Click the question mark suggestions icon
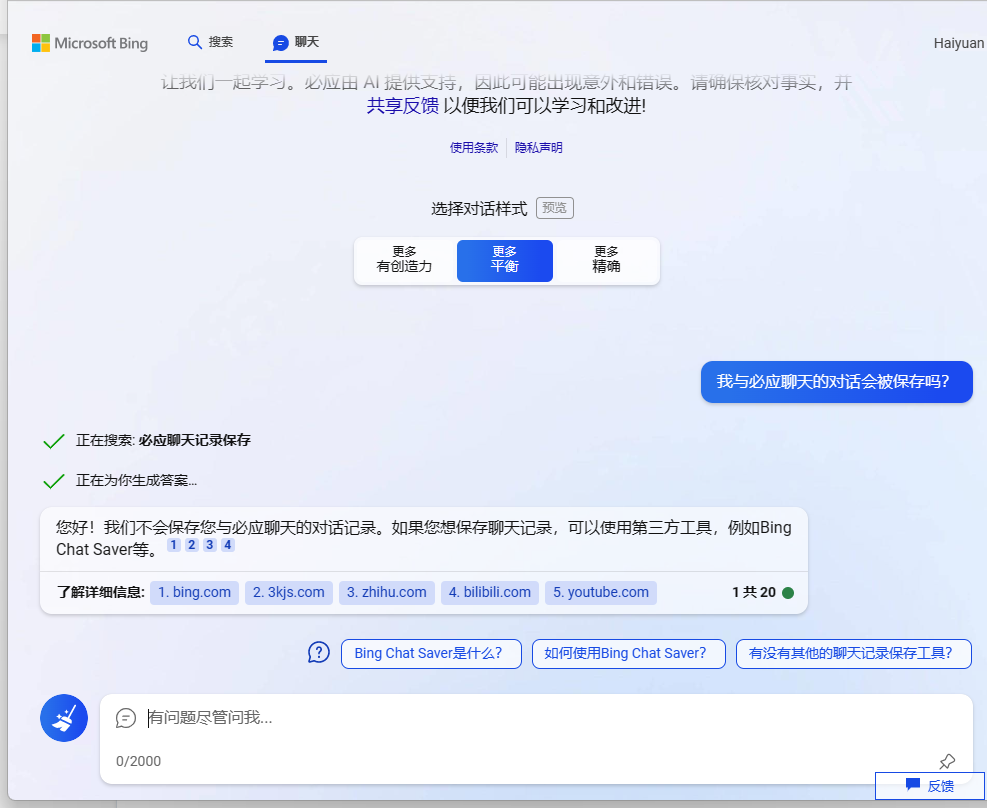 [318, 653]
